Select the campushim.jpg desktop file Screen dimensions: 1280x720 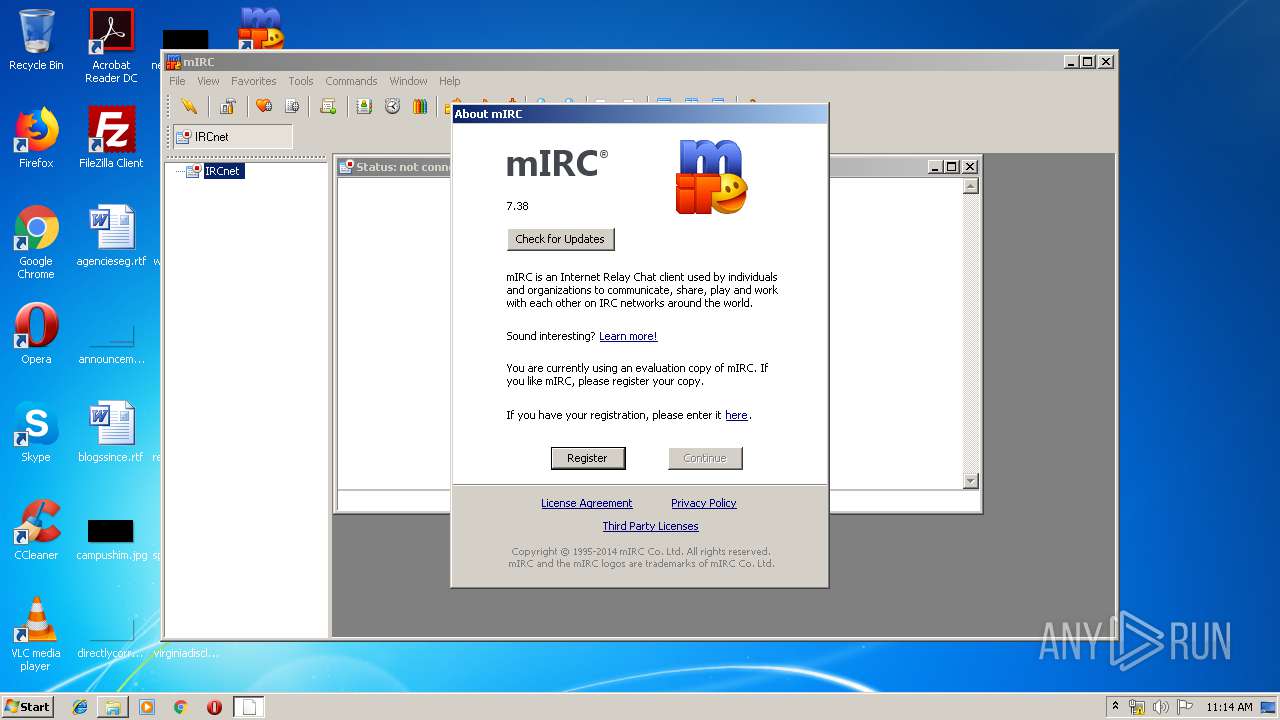111,538
